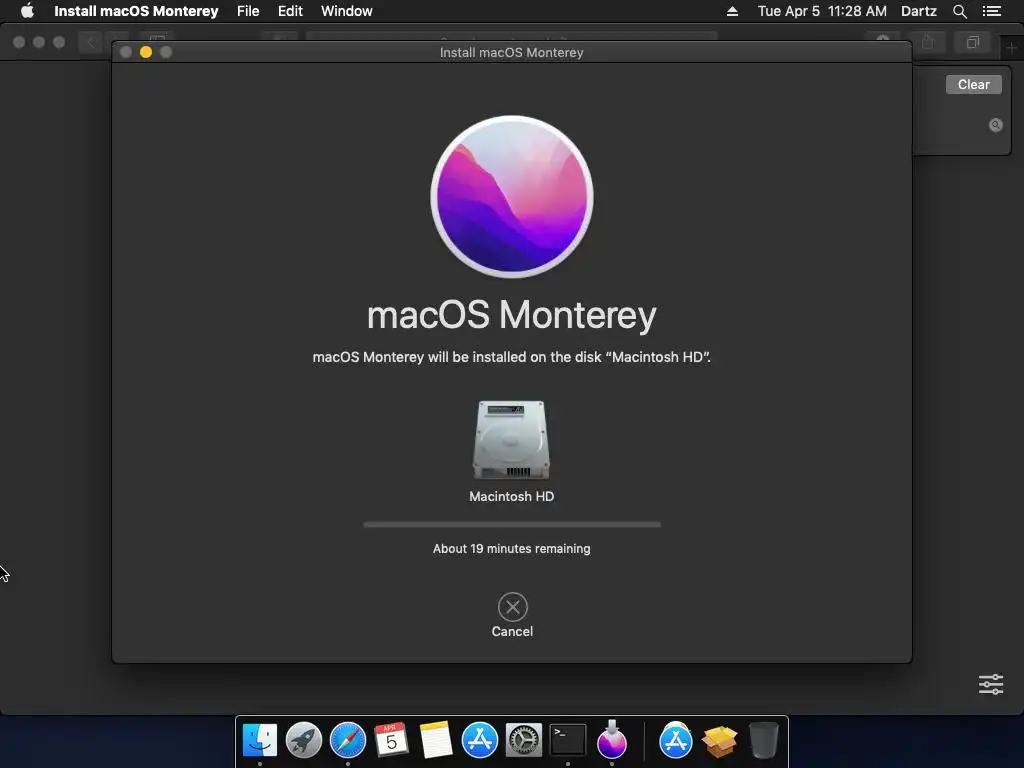
Task: Click the plus new tab button in background window
Action: click(1011, 48)
